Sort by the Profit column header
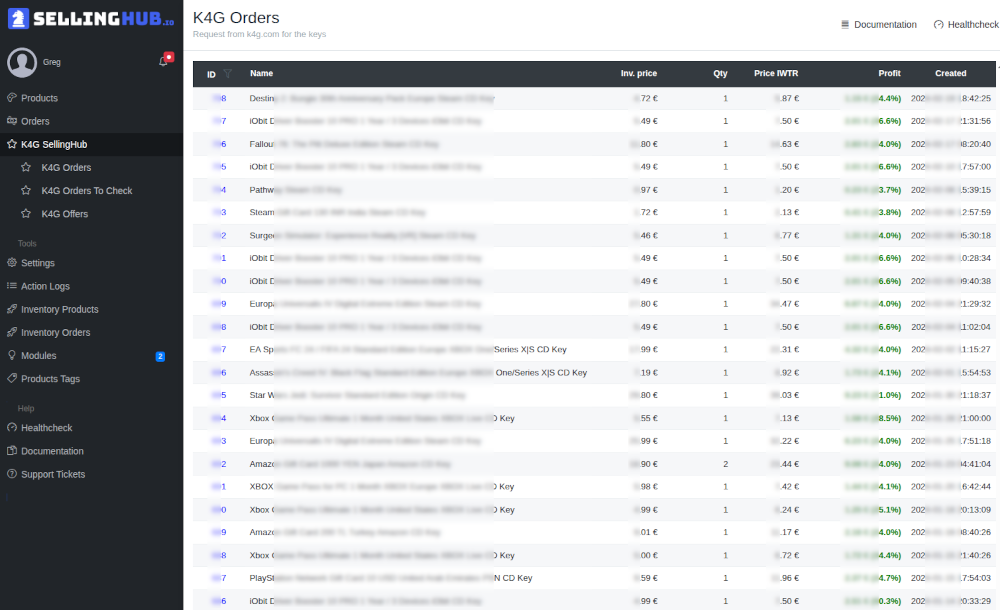Viewport: 1000px width, 610px height. coord(889,73)
